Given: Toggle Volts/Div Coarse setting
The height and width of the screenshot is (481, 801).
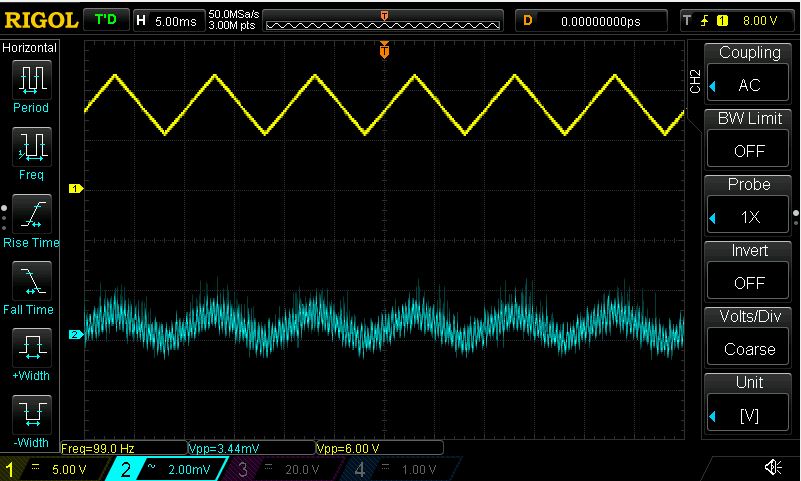Looking at the screenshot, I should (748, 349).
